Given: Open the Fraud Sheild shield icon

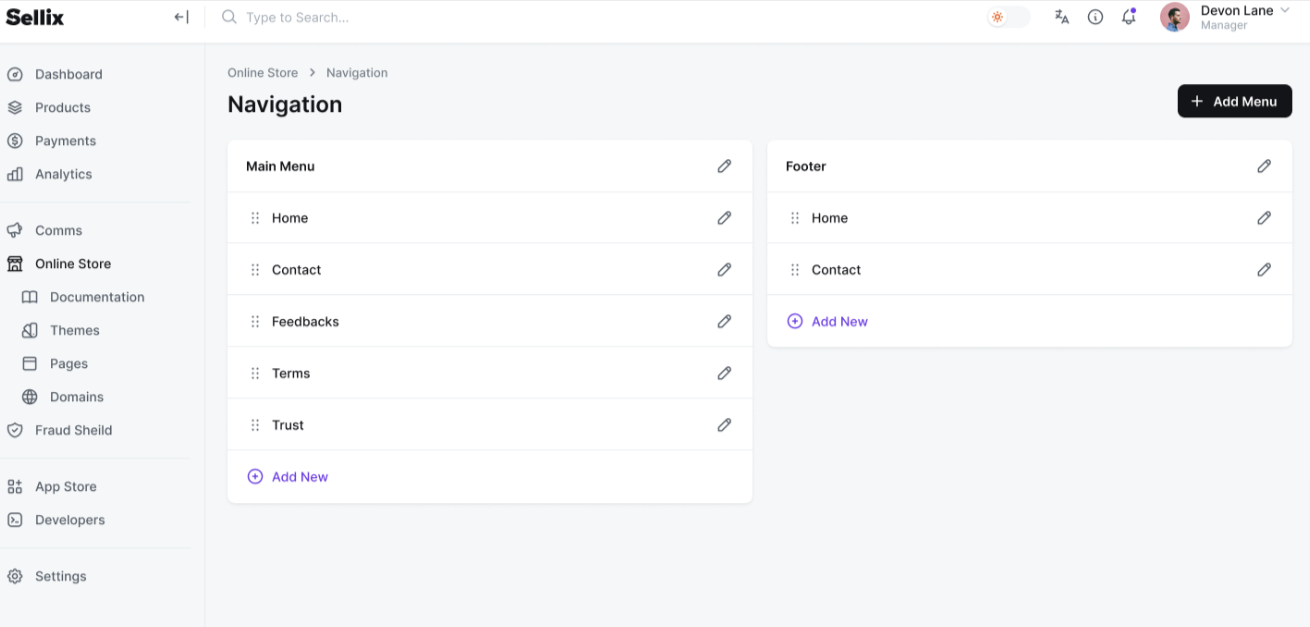Looking at the screenshot, I should [x=14, y=430].
